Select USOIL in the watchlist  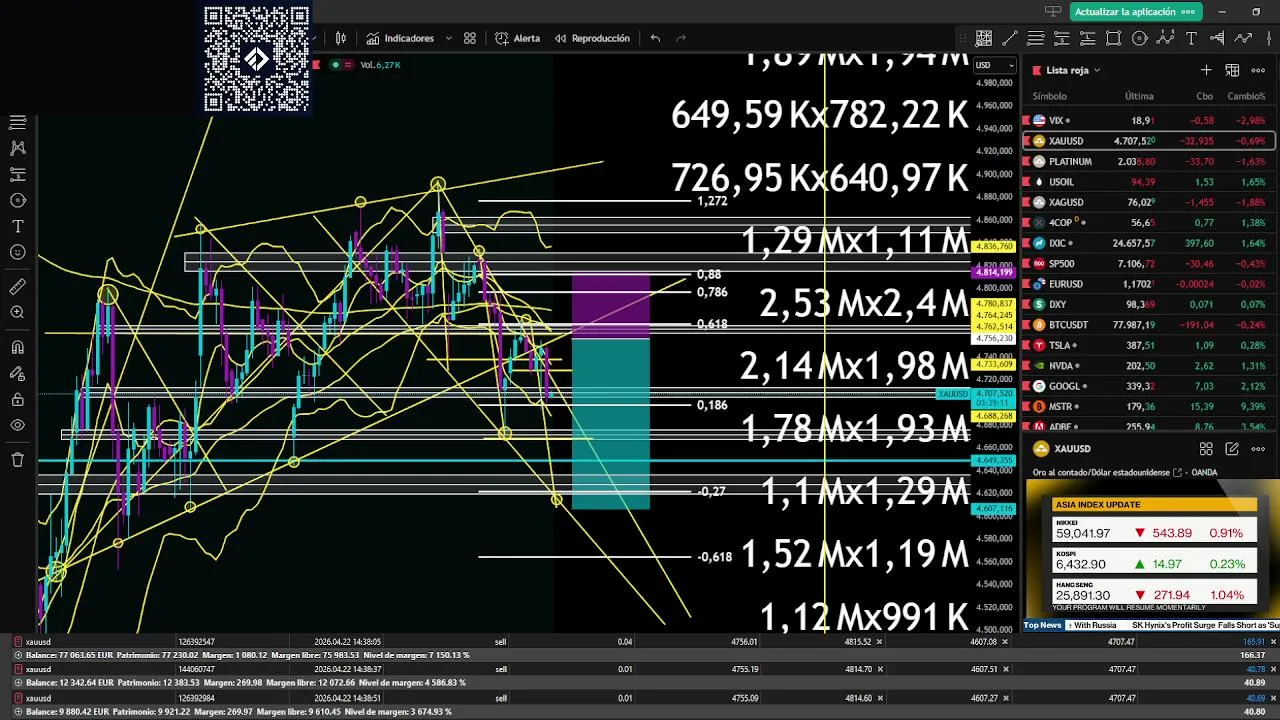coord(1148,182)
